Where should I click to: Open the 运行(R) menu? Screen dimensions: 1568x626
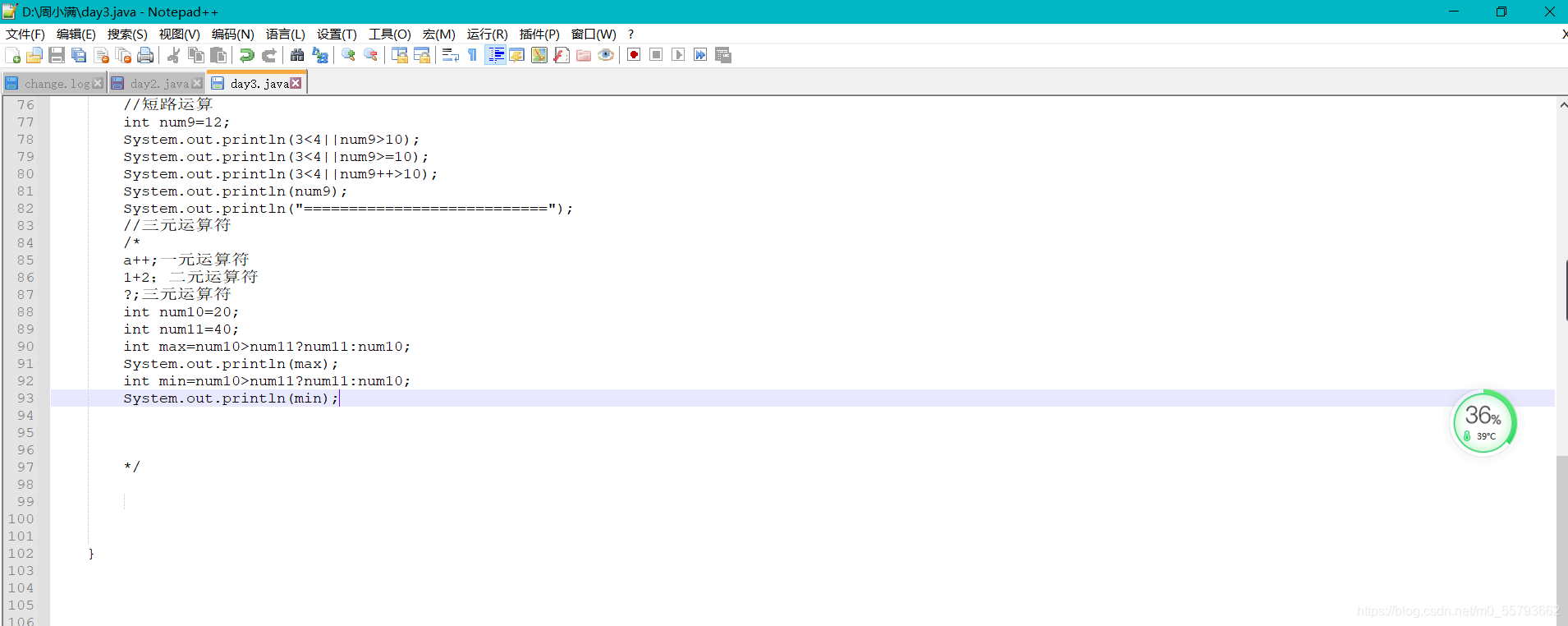click(x=488, y=34)
